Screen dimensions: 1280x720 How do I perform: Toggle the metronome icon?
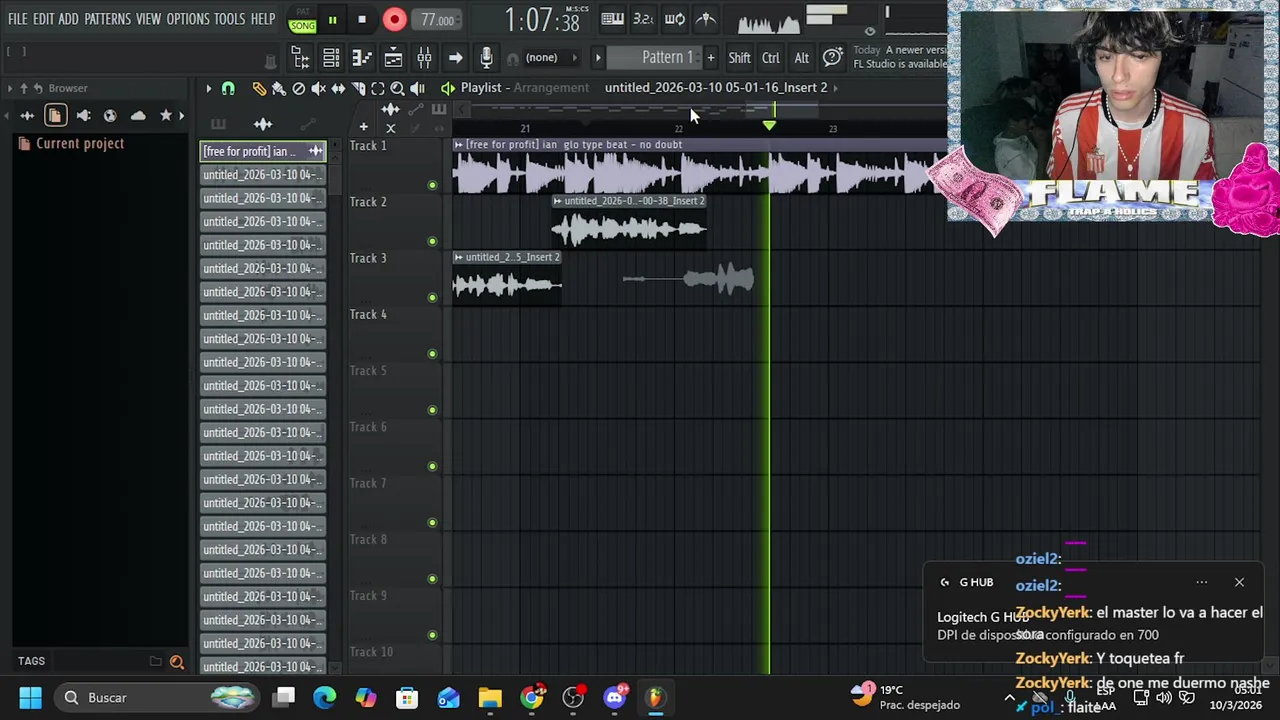click(x=706, y=19)
